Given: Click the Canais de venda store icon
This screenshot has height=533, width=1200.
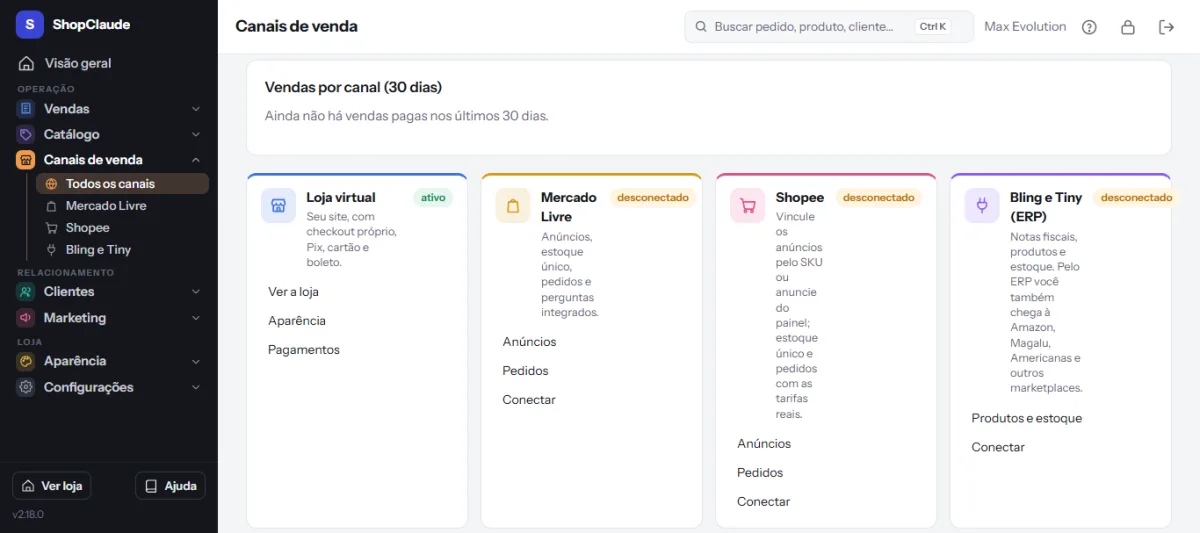Looking at the screenshot, I should point(26,160).
